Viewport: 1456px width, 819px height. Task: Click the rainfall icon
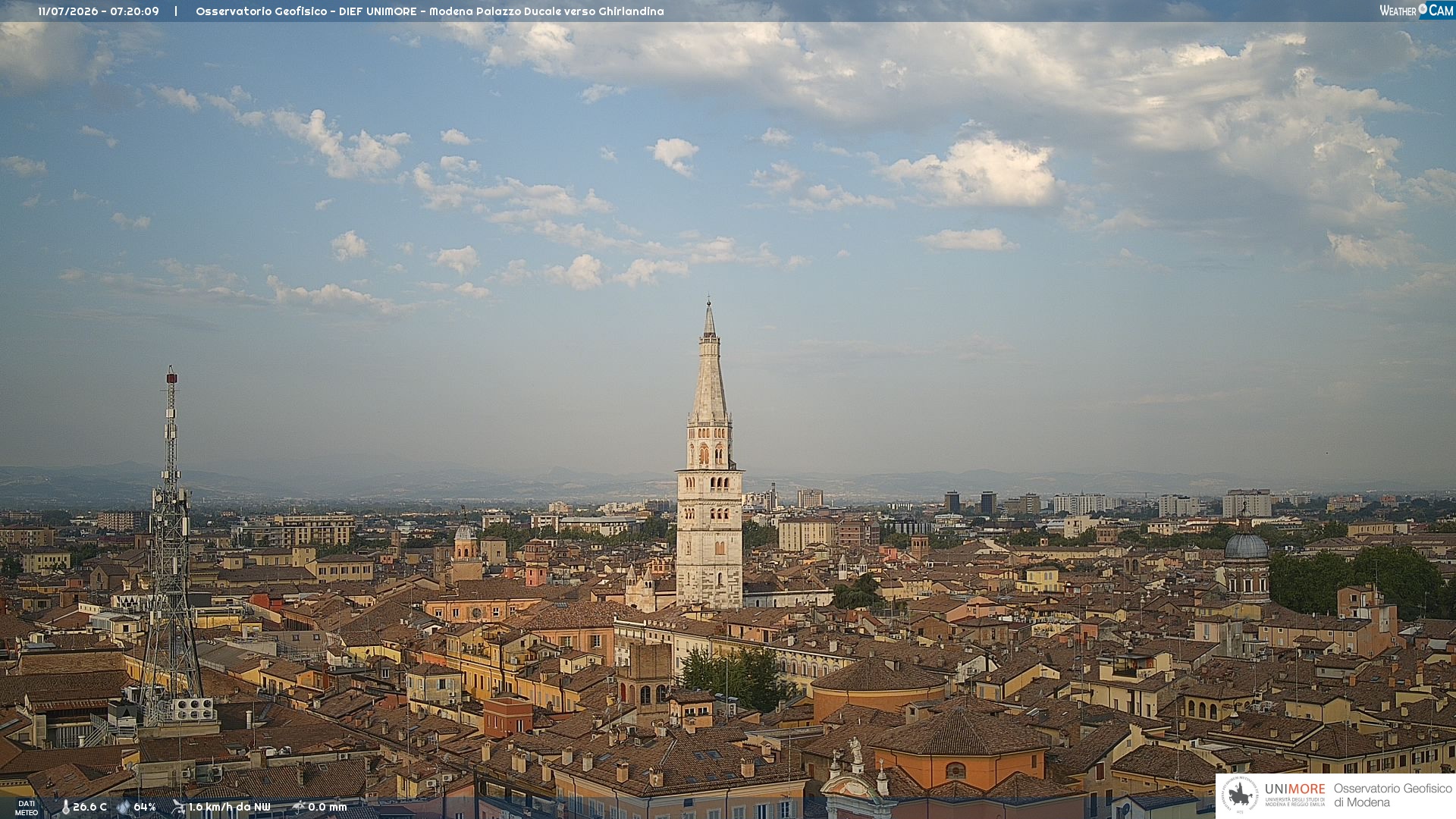(x=298, y=807)
